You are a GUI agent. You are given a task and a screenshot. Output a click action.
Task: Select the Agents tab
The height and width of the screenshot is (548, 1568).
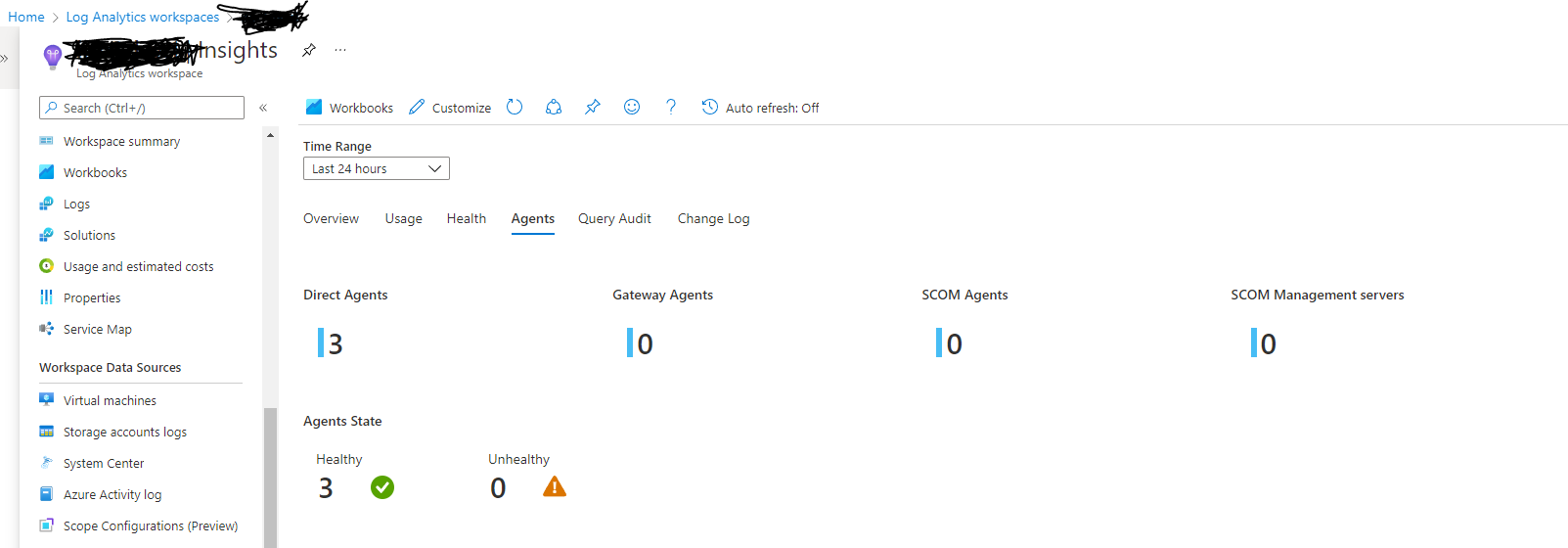pyautogui.click(x=533, y=218)
